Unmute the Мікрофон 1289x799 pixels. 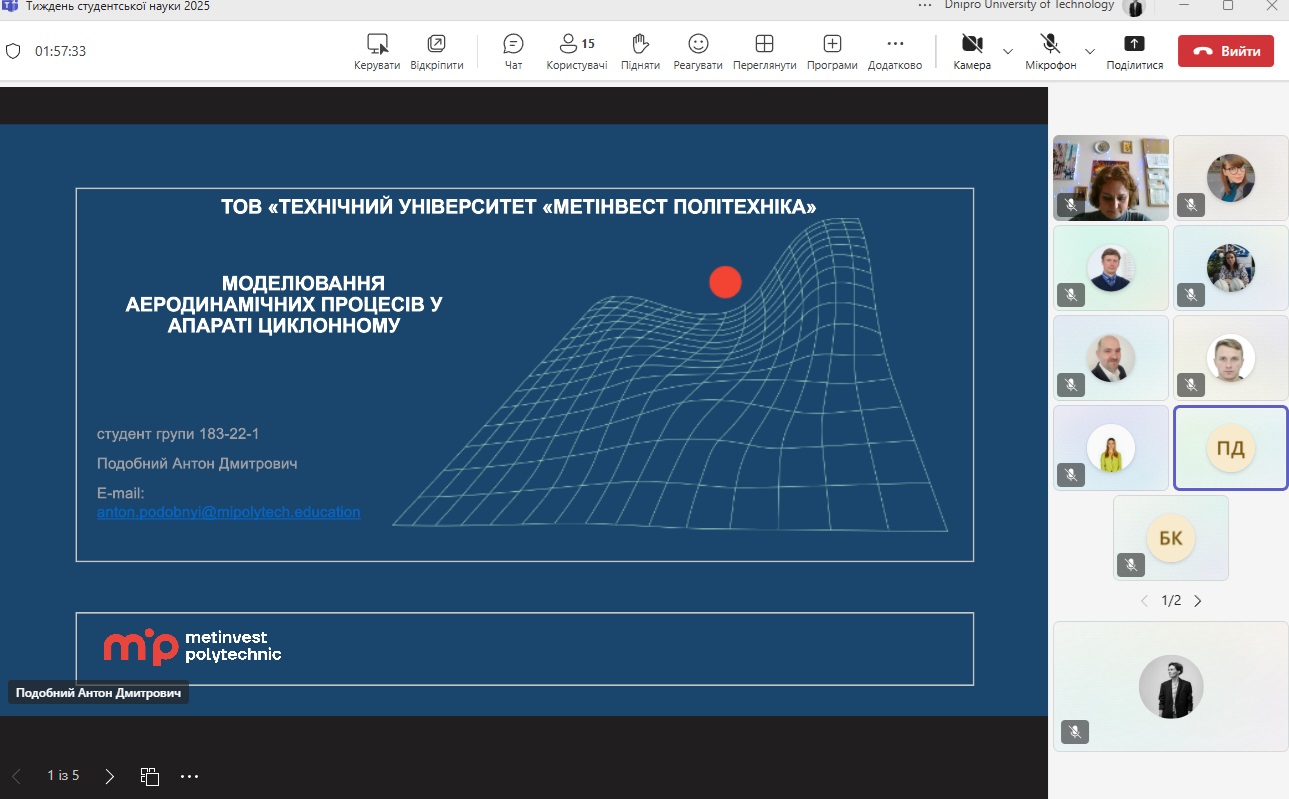(1050, 52)
